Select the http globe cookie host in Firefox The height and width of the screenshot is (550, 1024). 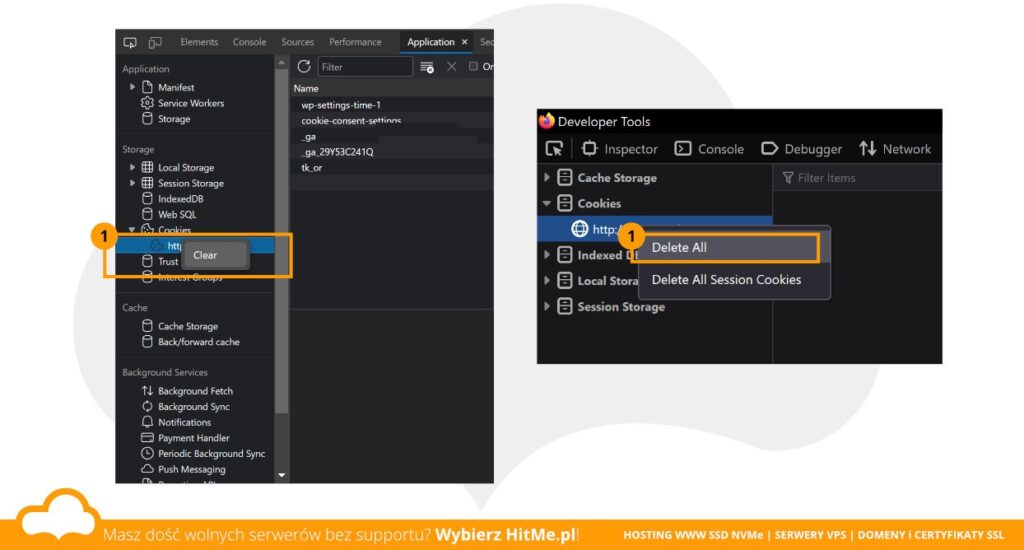(x=579, y=229)
